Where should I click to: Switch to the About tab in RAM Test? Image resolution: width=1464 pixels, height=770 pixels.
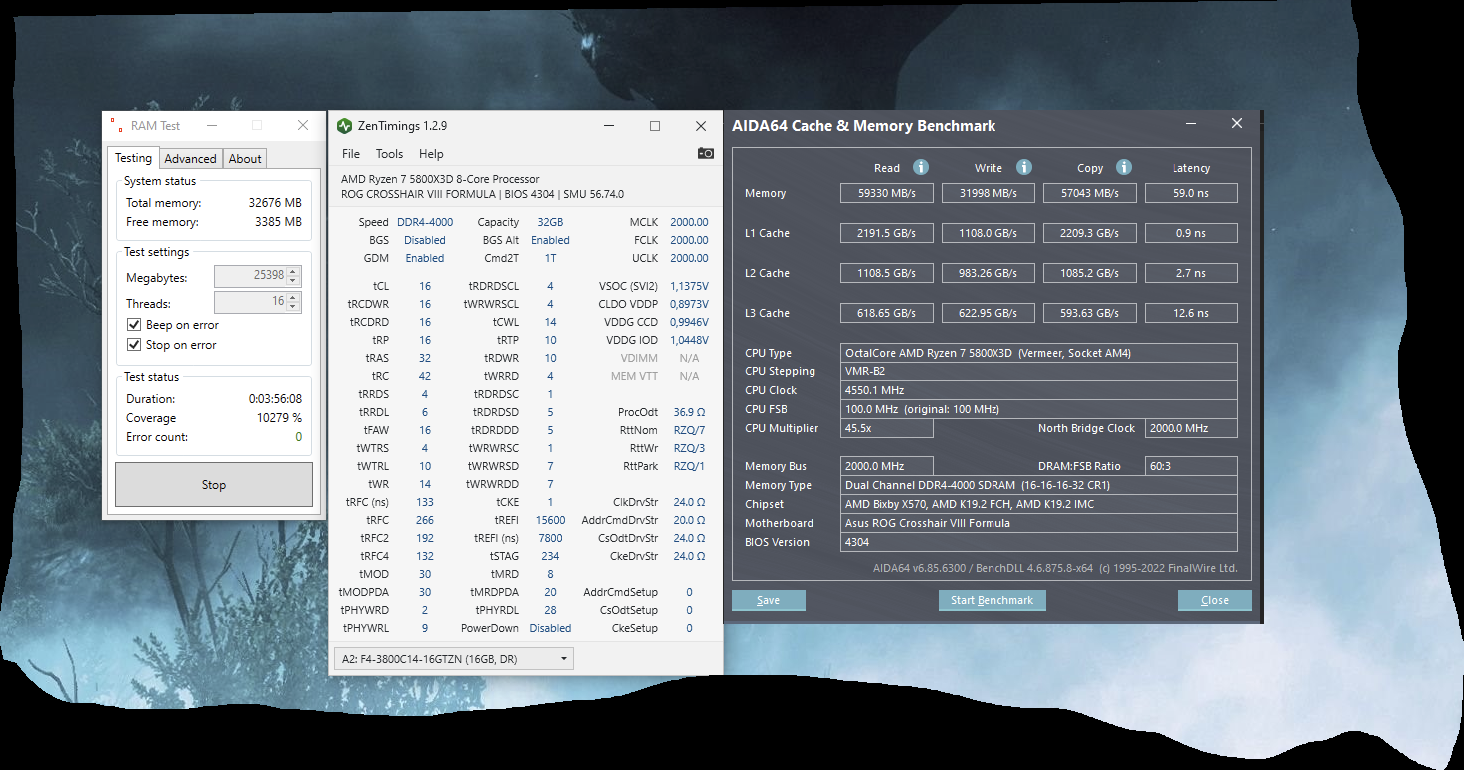coord(245,159)
